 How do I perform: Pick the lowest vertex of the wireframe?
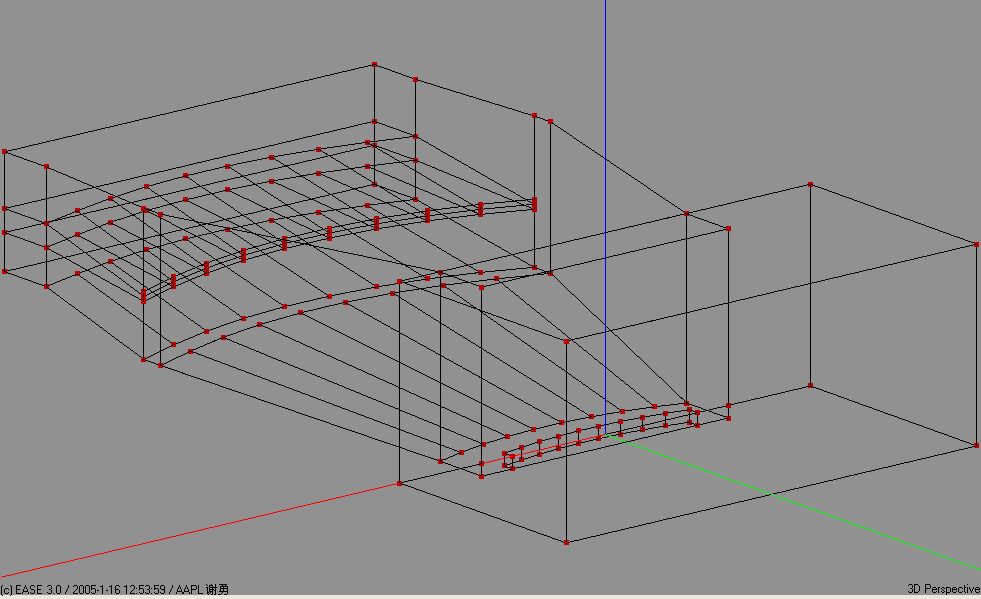click(567, 542)
